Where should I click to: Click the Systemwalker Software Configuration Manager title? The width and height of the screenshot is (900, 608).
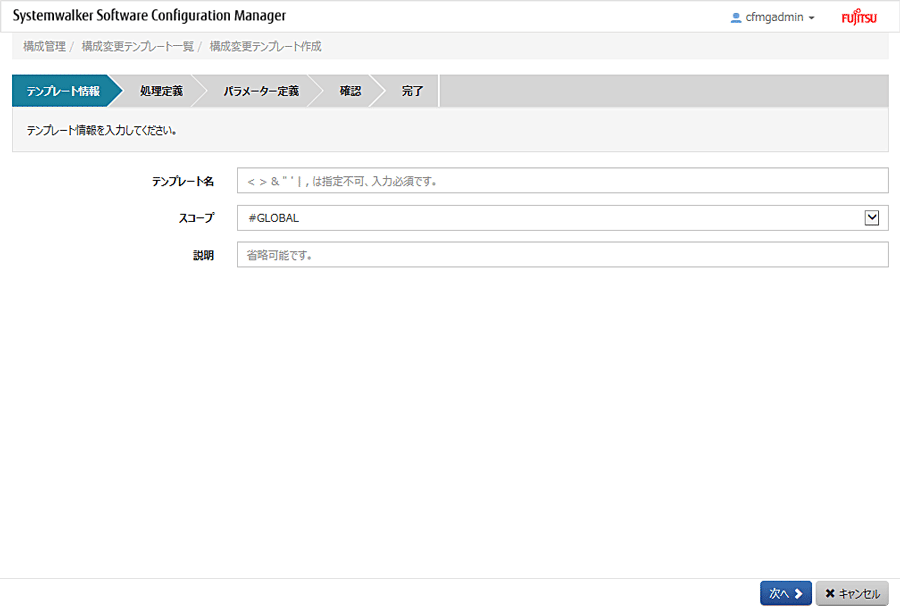[x=149, y=16]
